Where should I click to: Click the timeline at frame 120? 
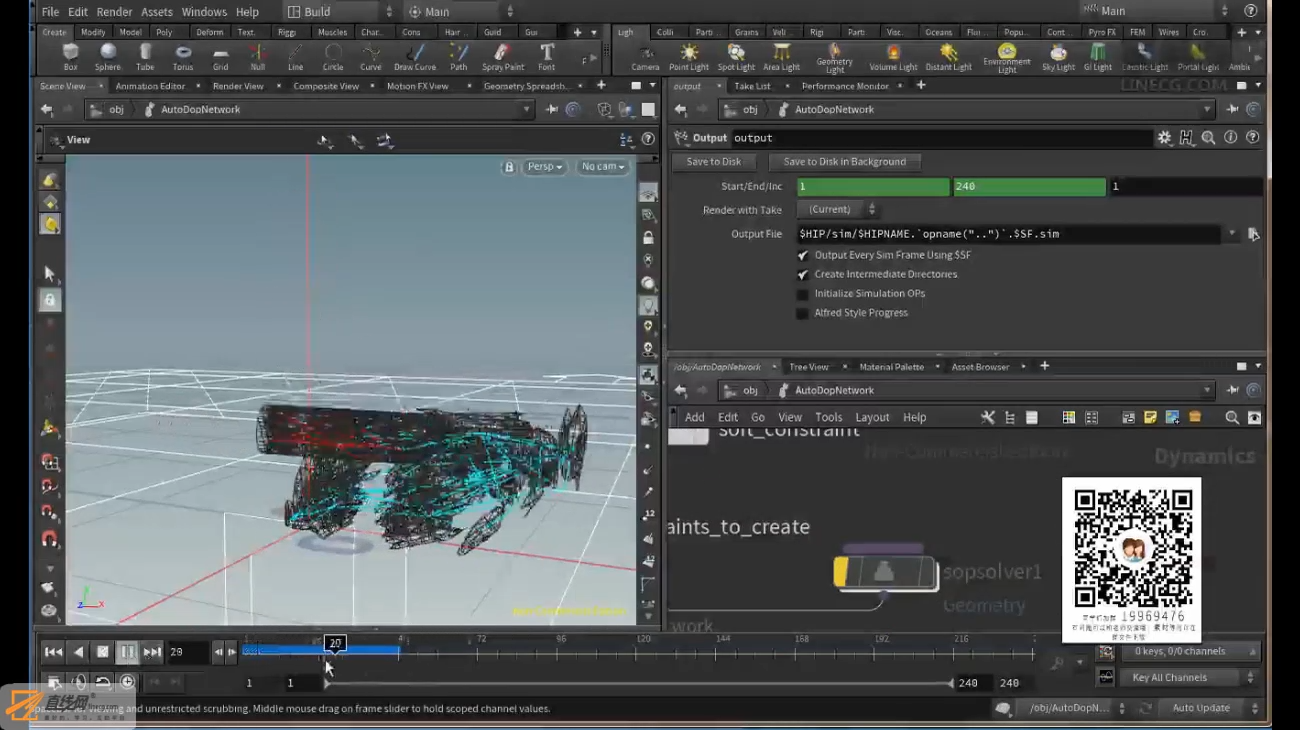(x=642, y=652)
